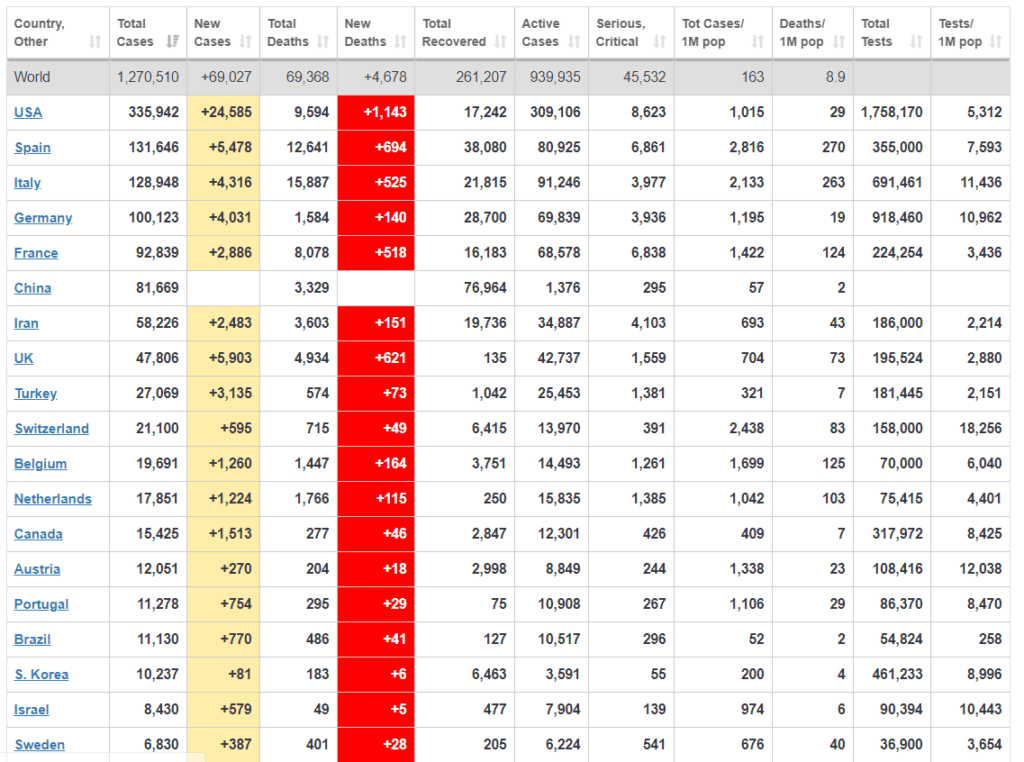Click the Total Deaths header label

point(288,33)
